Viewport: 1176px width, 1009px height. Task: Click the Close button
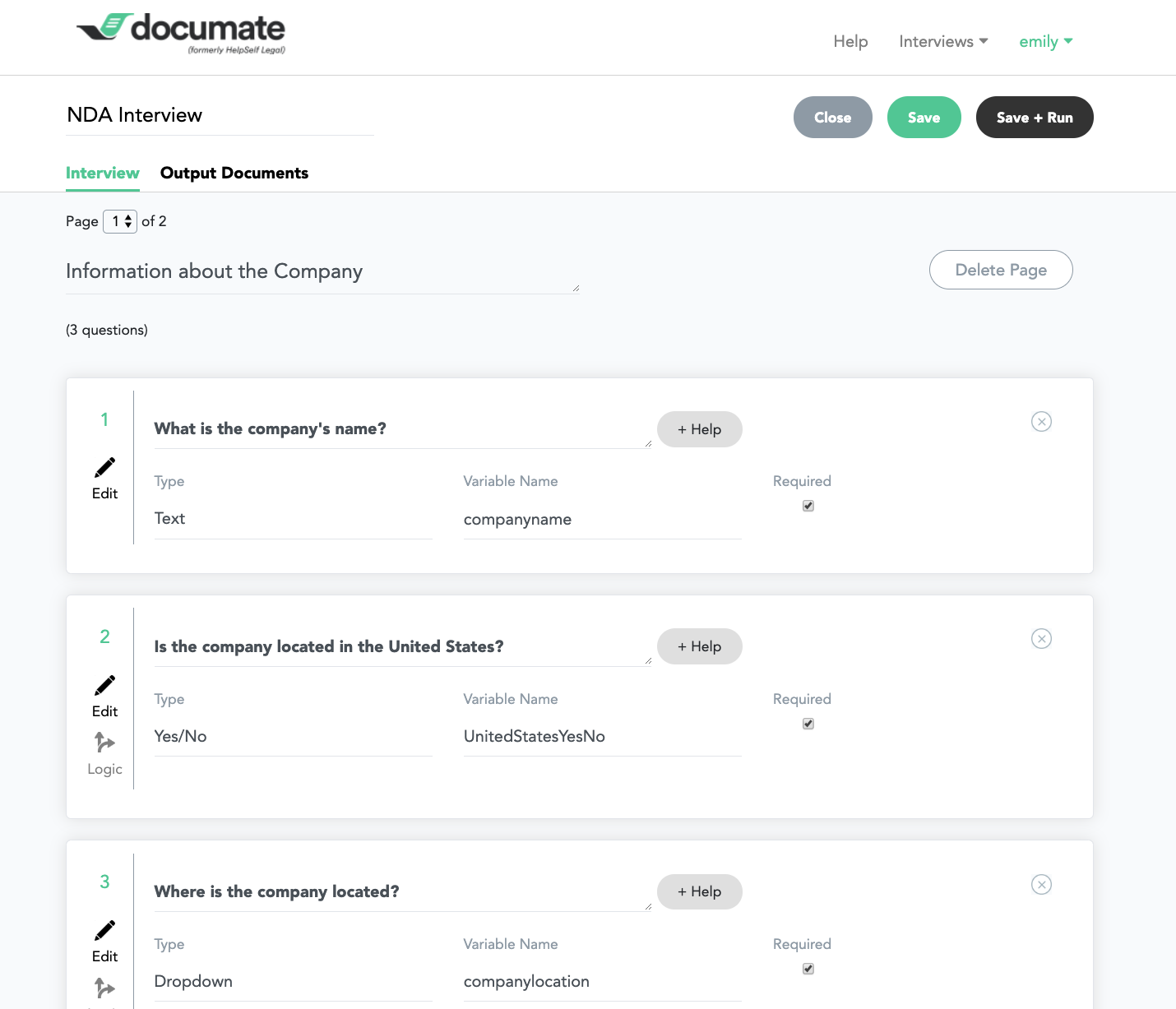point(833,117)
